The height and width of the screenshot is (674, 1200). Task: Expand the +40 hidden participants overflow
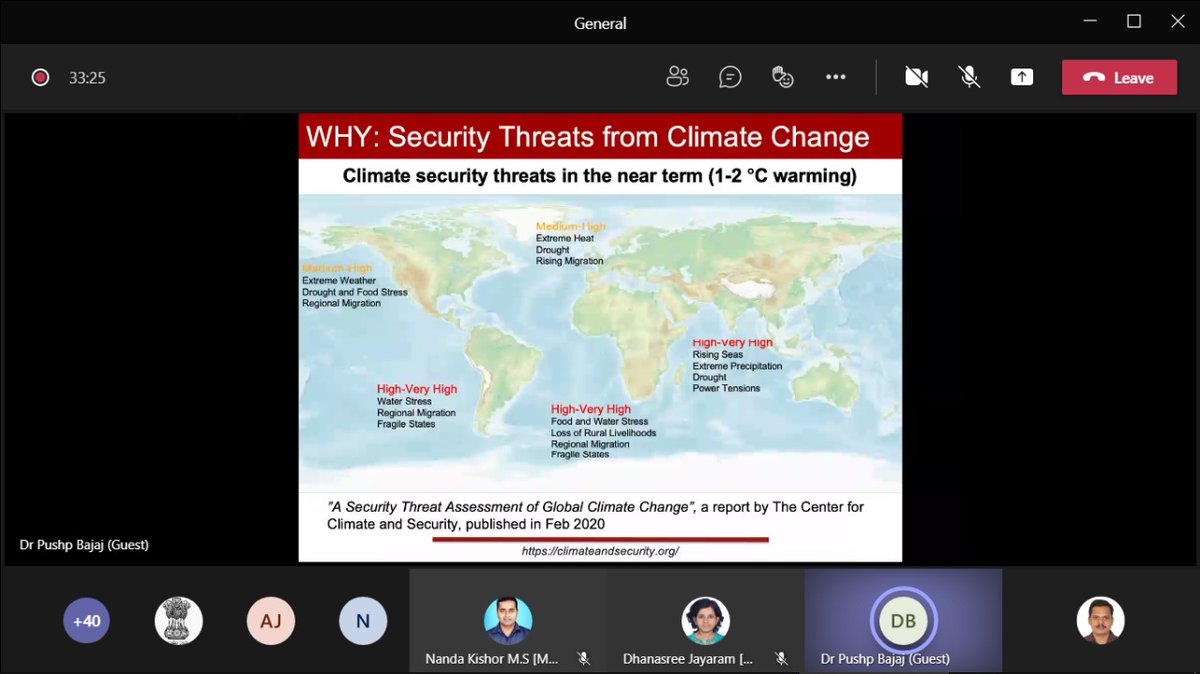coord(87,620)
